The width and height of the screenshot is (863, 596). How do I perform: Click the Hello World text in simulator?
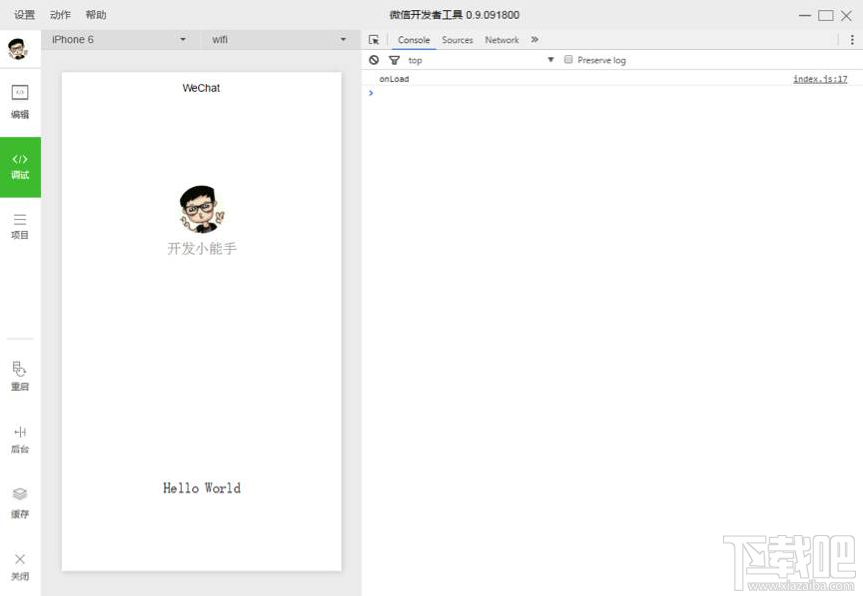click(x=201, y=488)
